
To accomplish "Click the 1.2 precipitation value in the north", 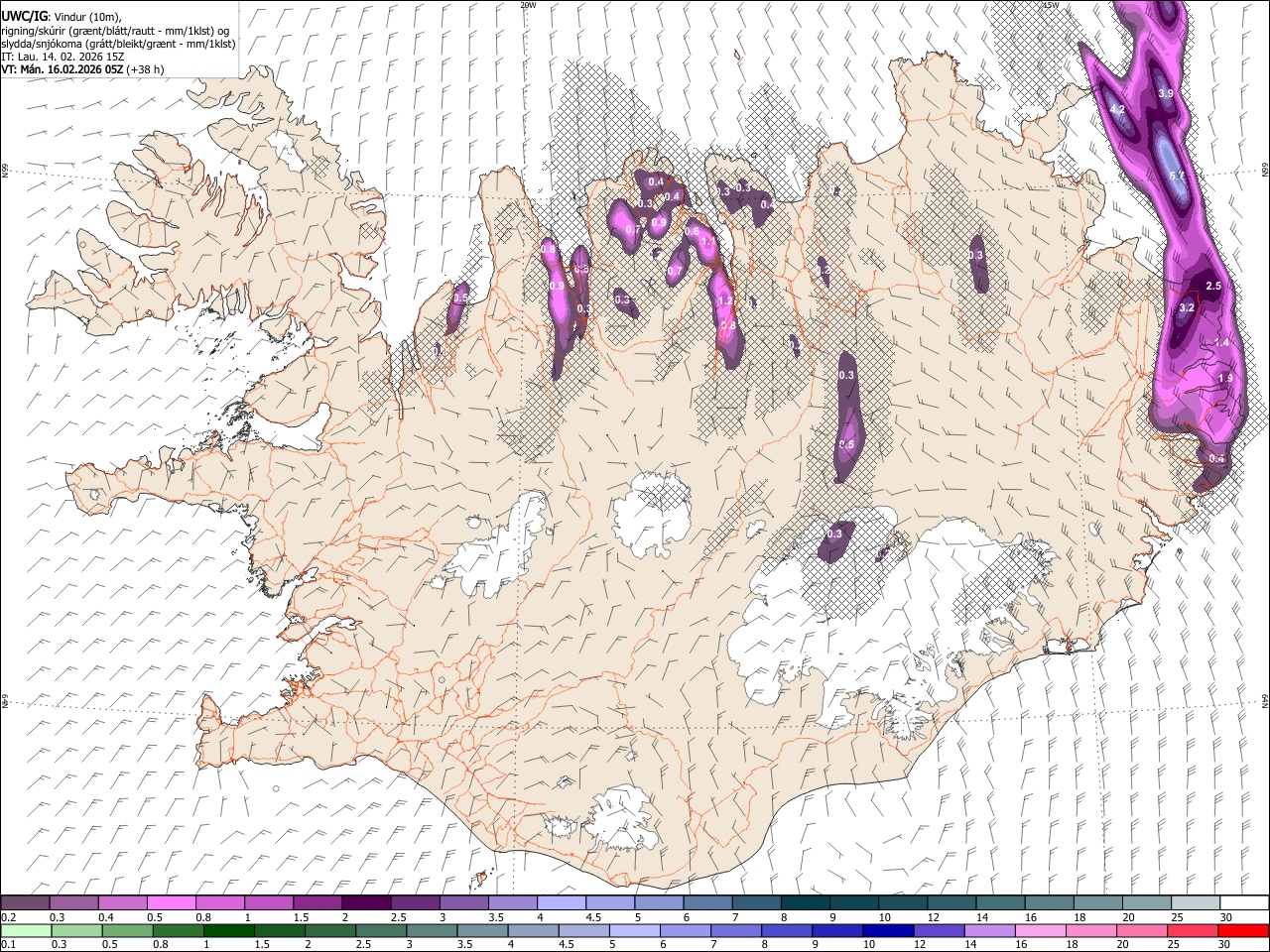I will 724,301.
